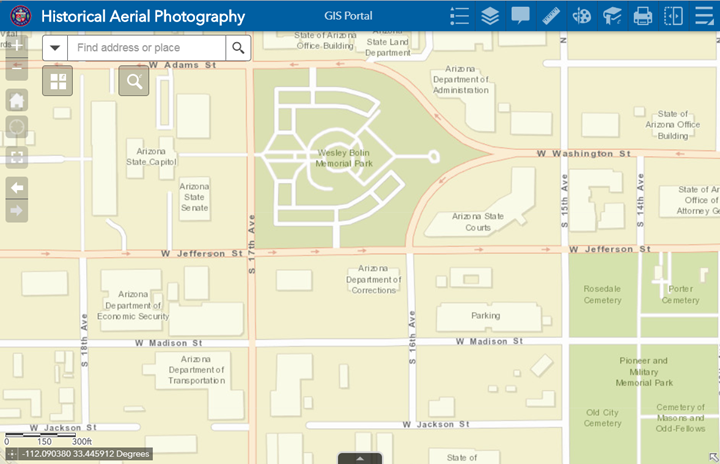
Task: Toggle the My Location circle button
Action: (x=17, y=128)
